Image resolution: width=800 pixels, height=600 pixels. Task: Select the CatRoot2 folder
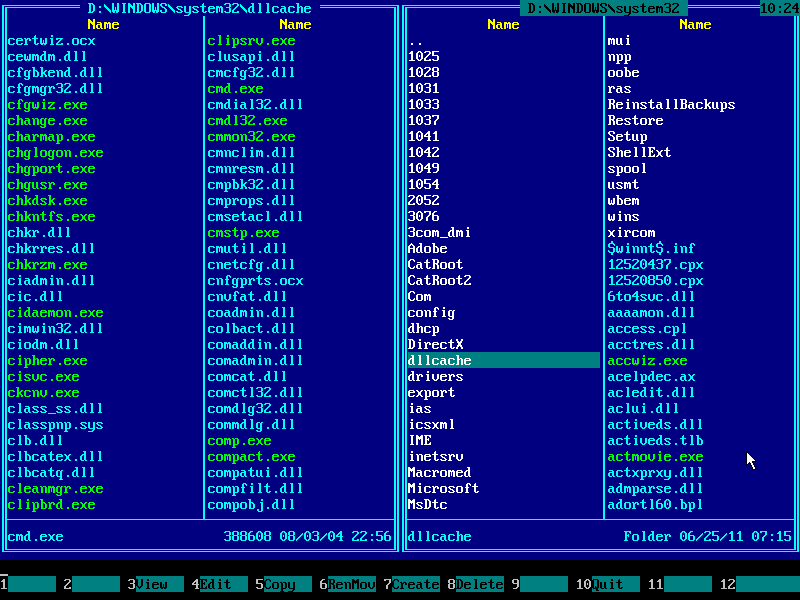coord(439,281)
